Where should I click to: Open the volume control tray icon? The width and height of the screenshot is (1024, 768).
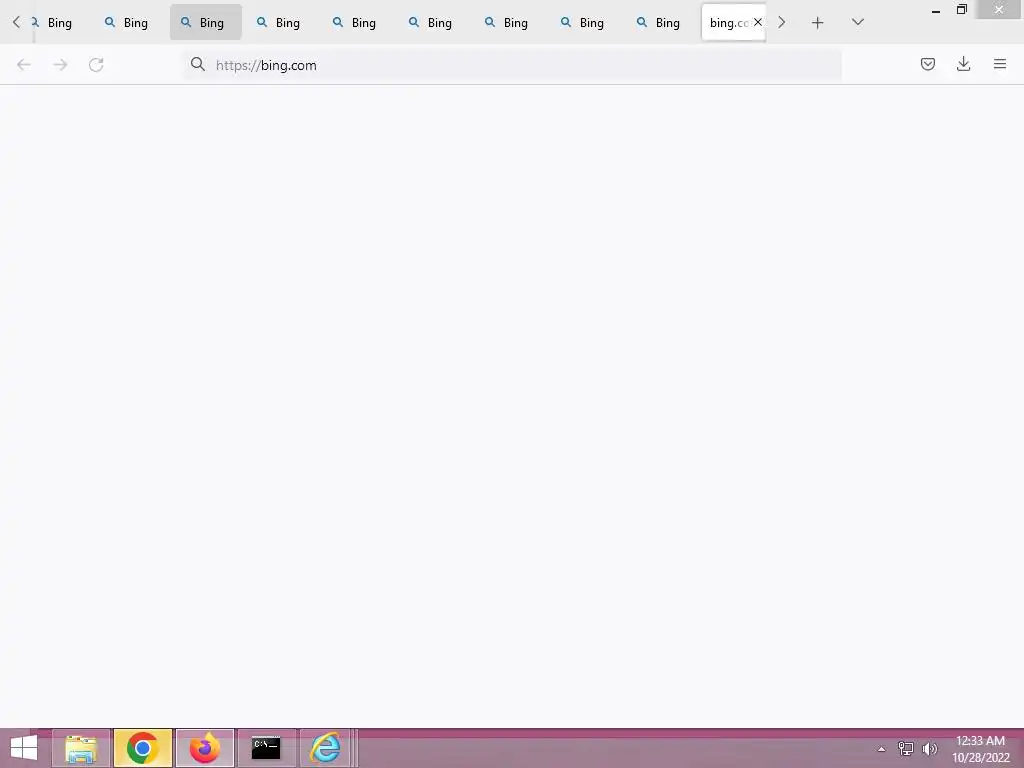(929, 749)
